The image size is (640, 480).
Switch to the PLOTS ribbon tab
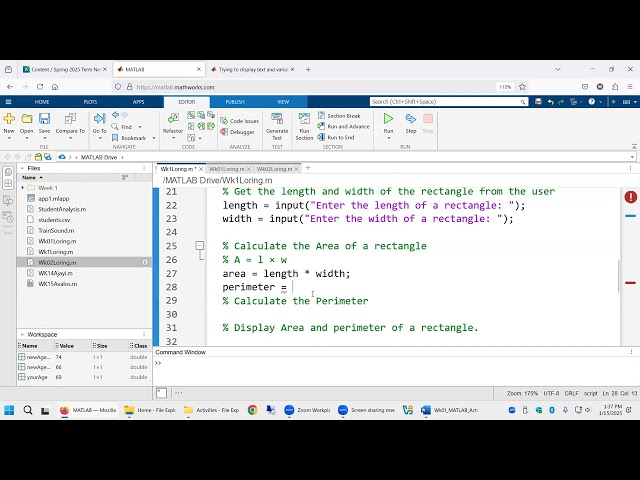(x=90, y=102)
